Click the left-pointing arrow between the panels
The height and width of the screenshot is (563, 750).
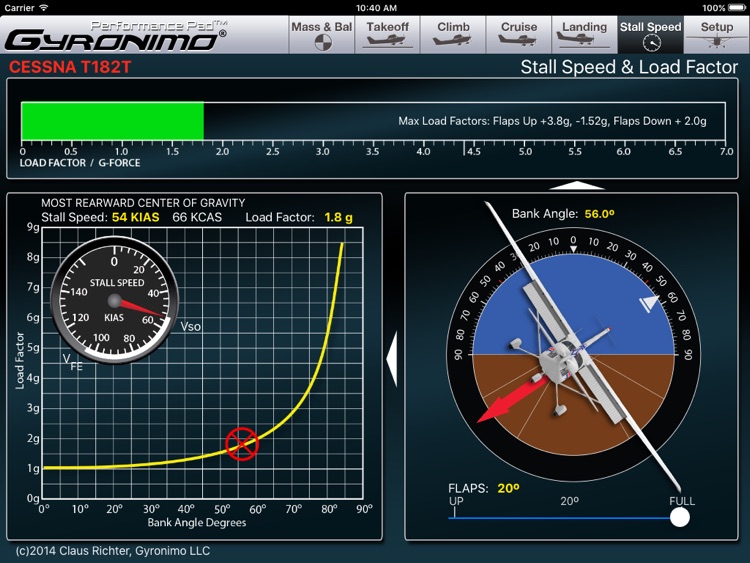coord(392,360)
